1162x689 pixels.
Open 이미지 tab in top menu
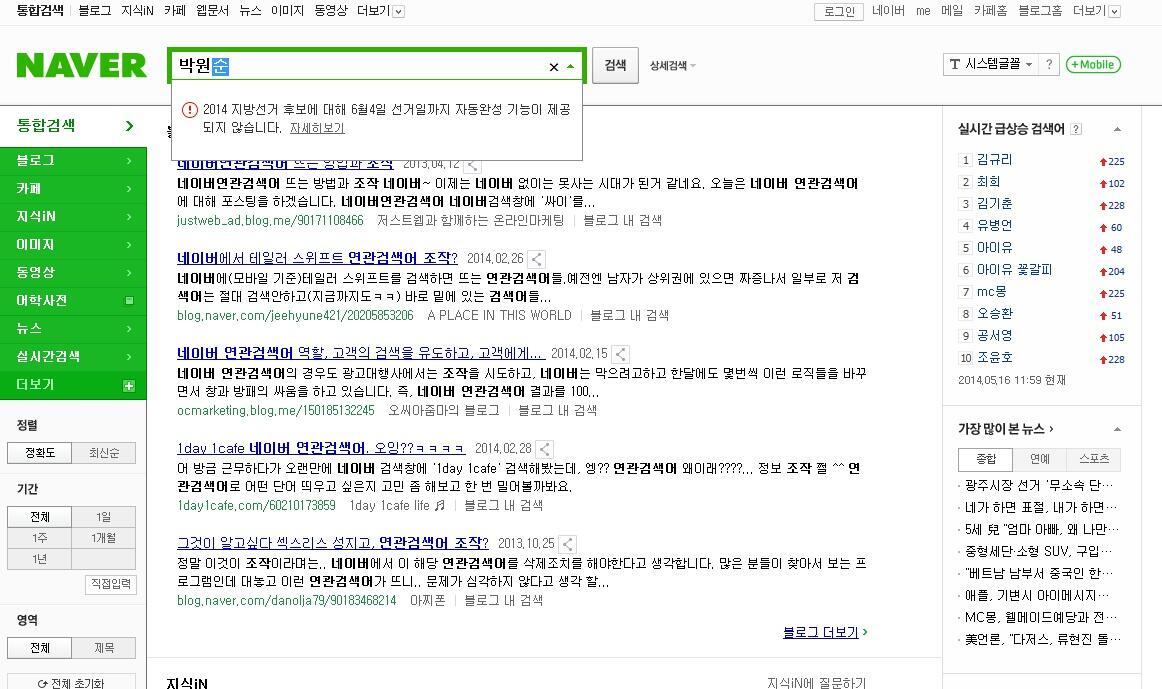point(288,11)
